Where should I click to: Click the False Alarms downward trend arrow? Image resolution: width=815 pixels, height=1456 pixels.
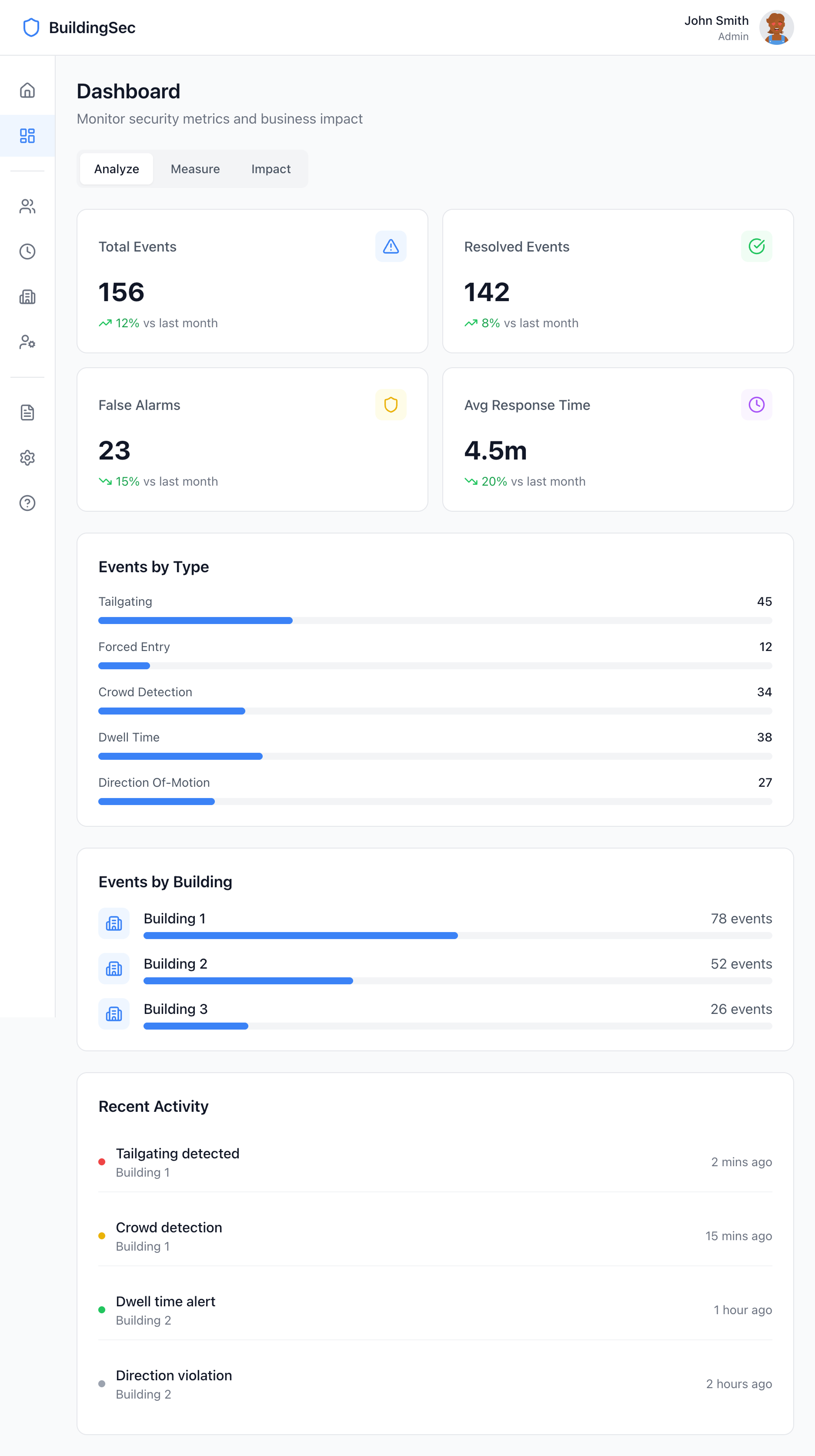105,482
